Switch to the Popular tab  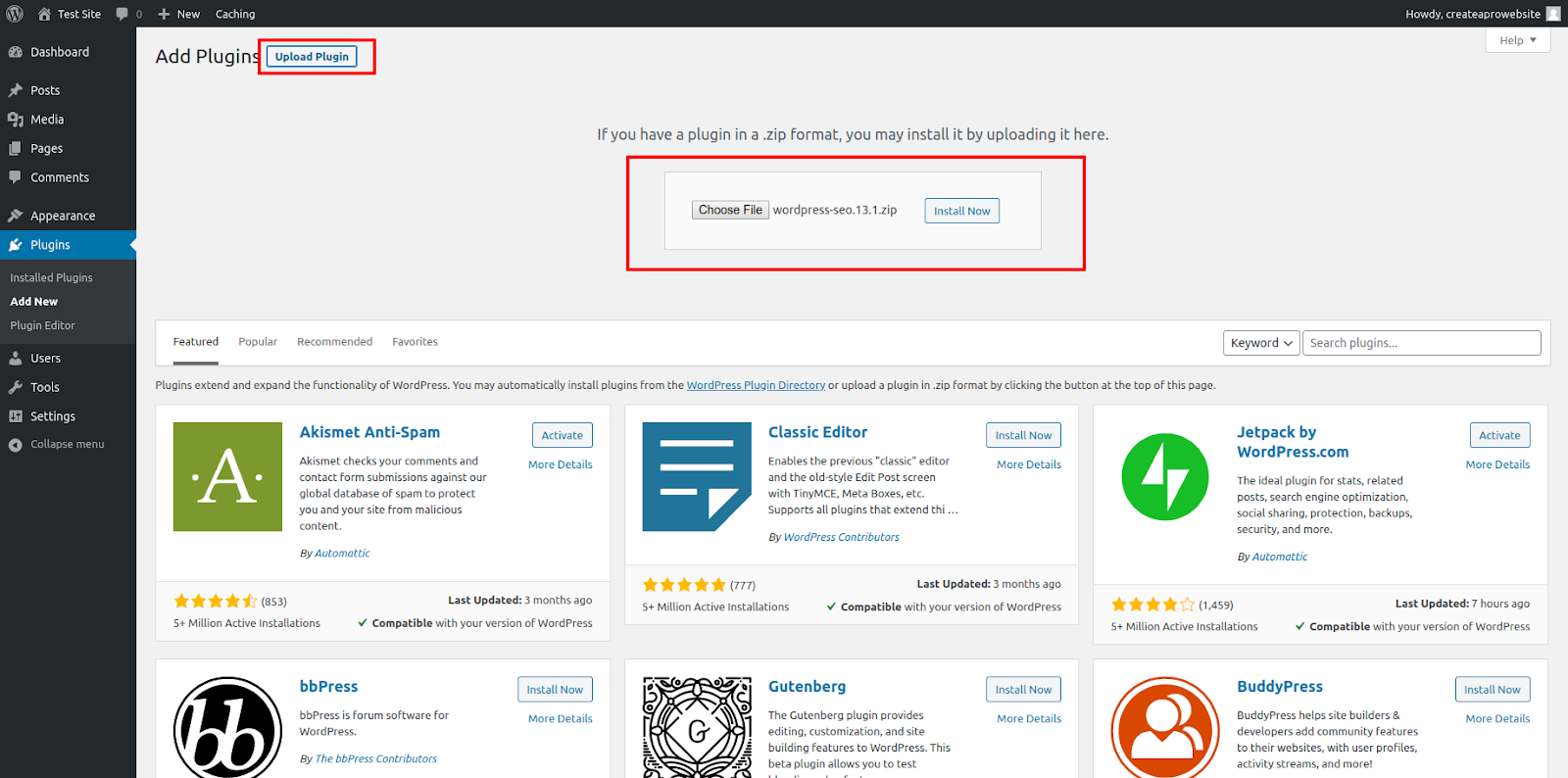point(258,342)
